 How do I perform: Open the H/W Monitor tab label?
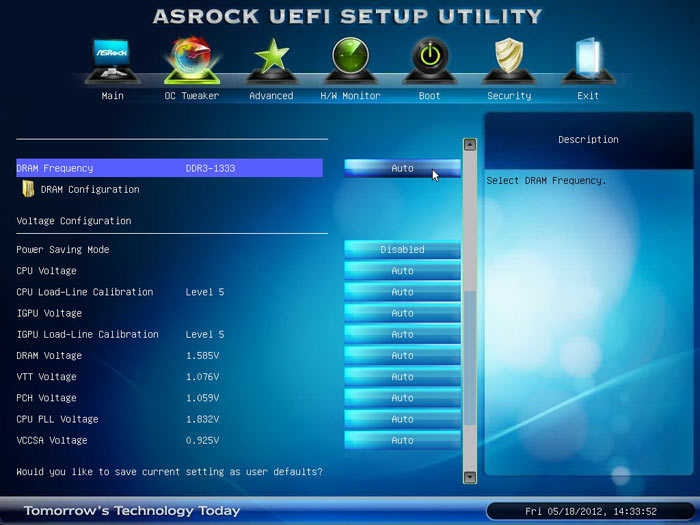click(350, 96)
